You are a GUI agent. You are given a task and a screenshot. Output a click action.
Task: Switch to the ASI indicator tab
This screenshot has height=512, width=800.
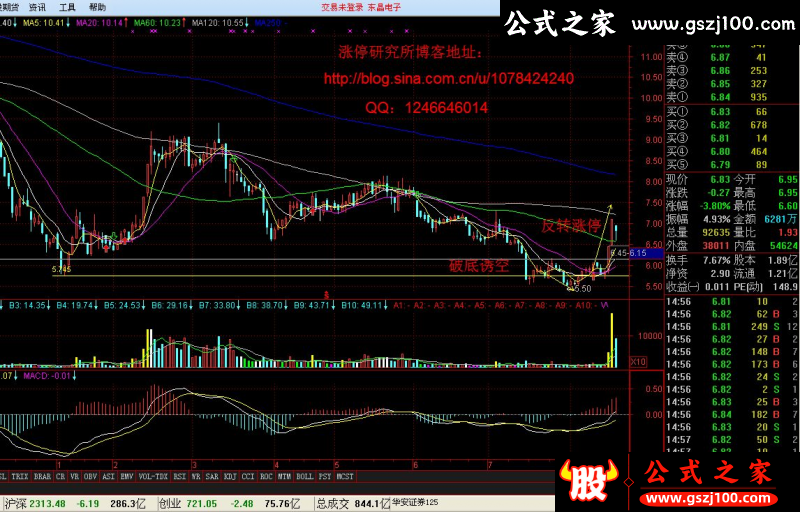(109, 476)
